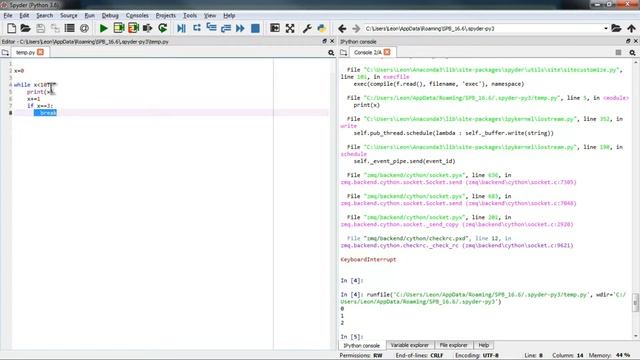Click the Step into function icon

pos(211,28)
